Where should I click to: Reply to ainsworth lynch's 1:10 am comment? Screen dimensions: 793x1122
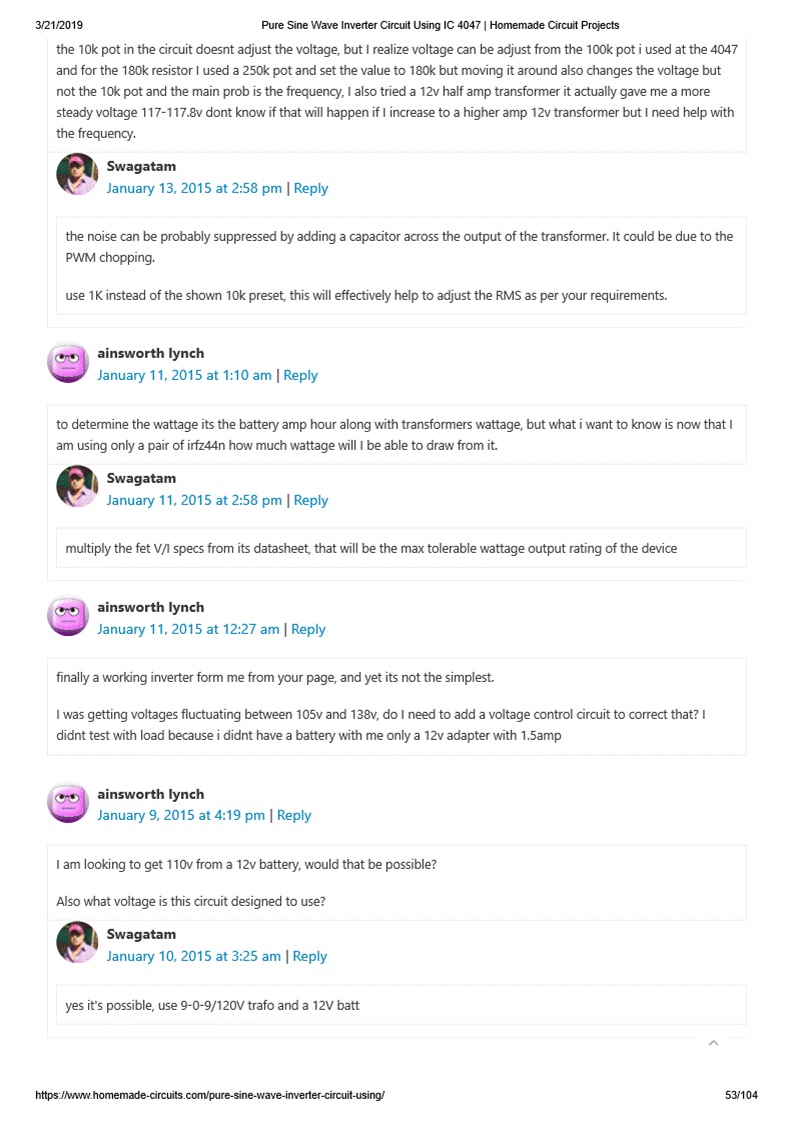[301, 375]
